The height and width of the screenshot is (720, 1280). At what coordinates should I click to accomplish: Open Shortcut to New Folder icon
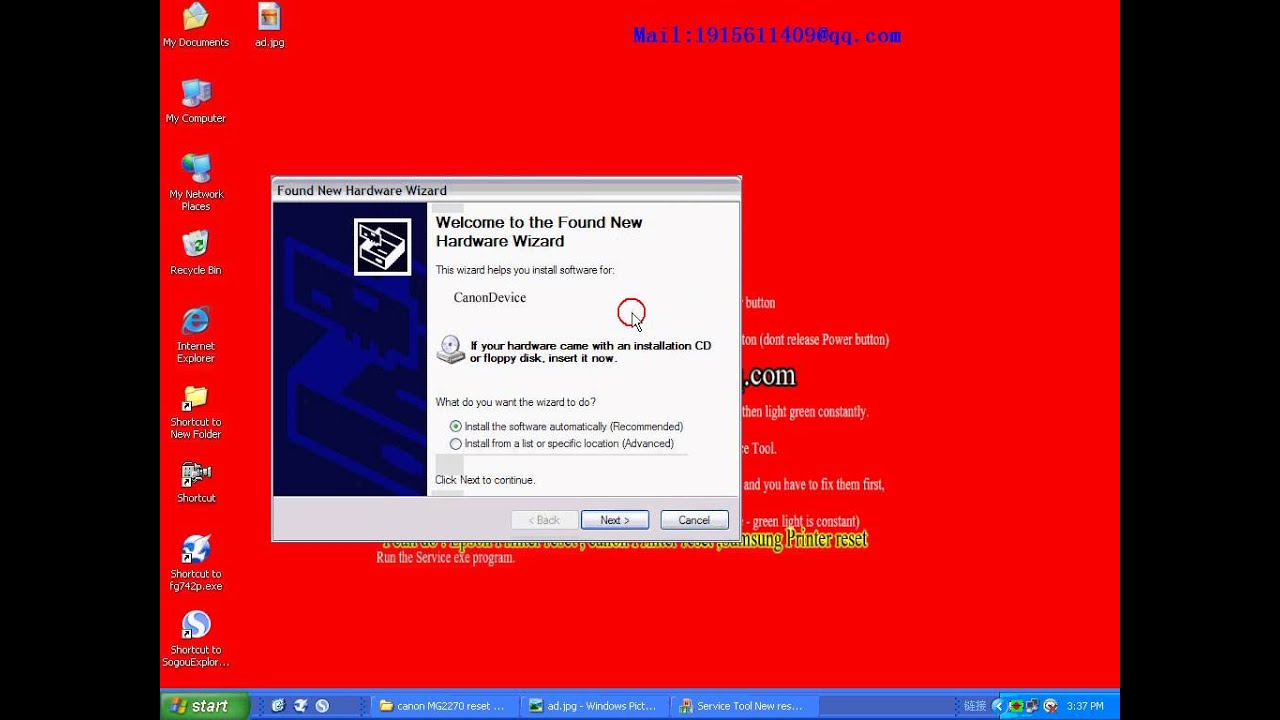[196, 412]
